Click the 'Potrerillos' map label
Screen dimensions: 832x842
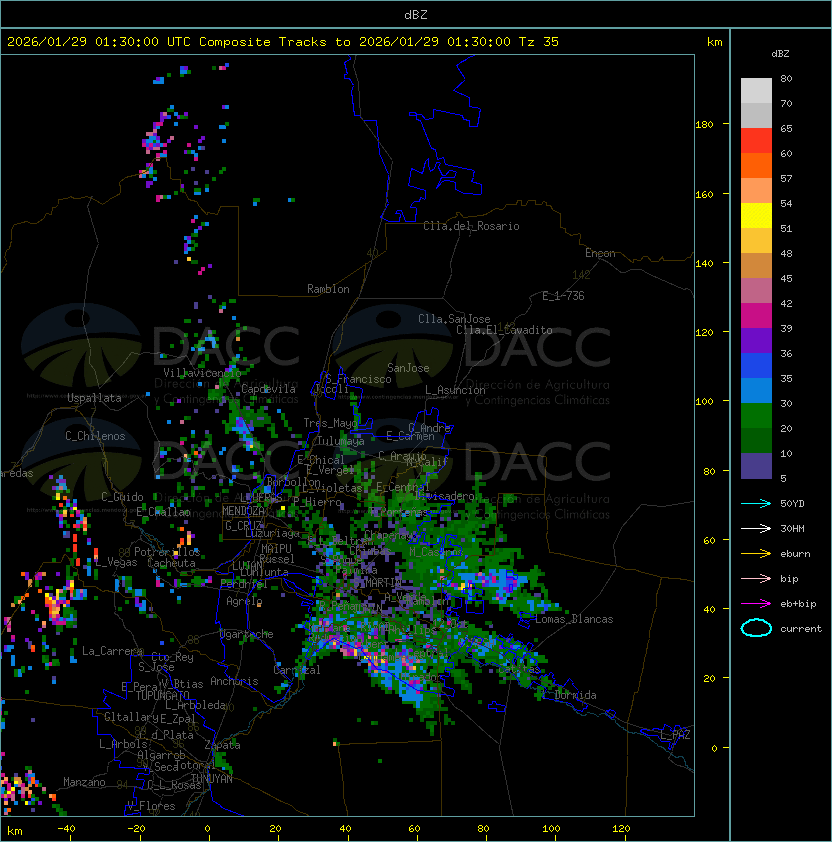click(167, 552)
